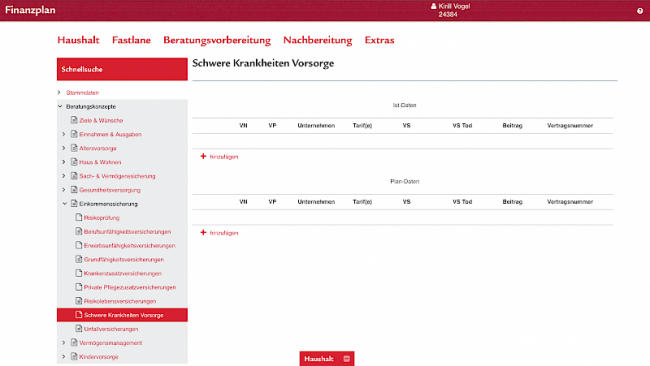Collapse the Beratungskonzepte tree node arrow

60,107
